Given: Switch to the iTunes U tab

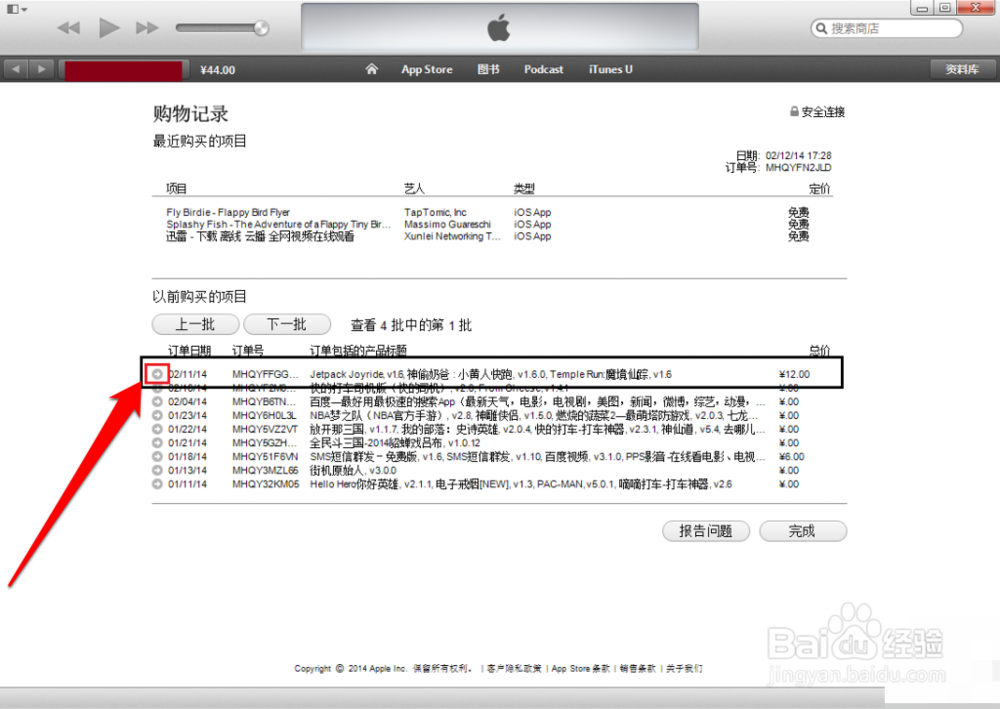Looking at the screenshot, I should tap(610, 69).
